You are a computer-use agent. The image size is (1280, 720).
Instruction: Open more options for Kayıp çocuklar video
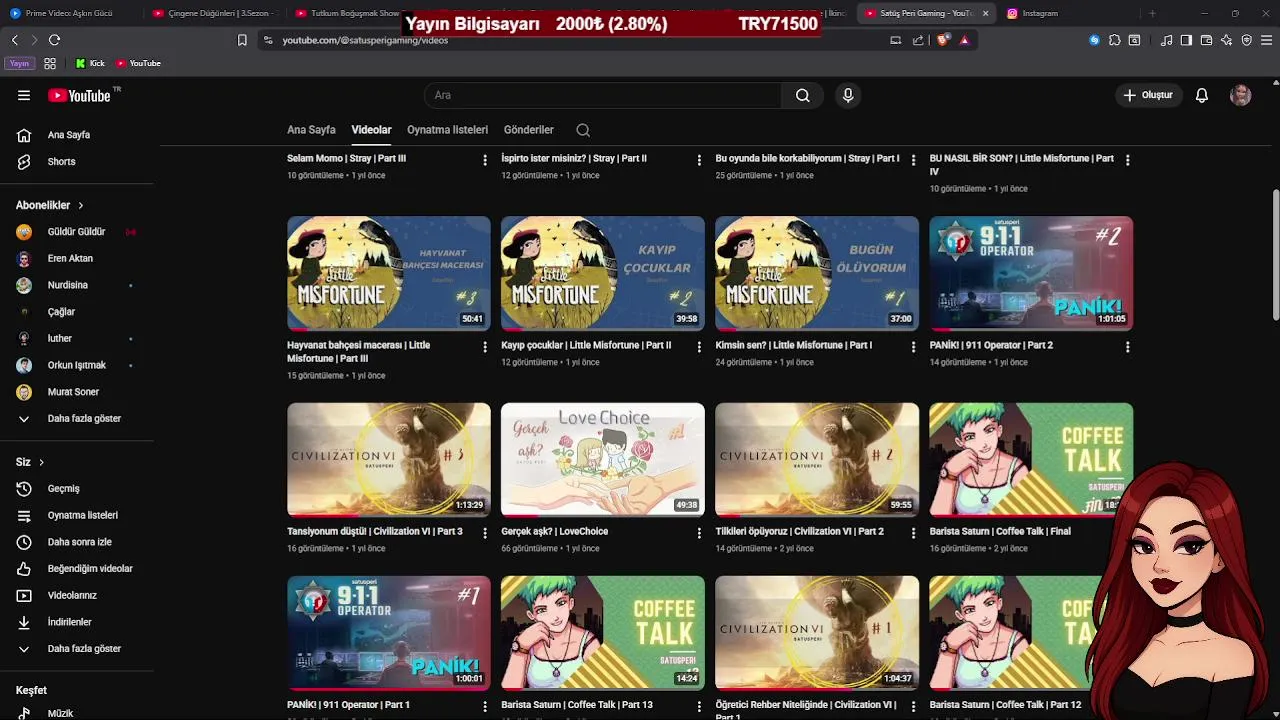(699, 347)
